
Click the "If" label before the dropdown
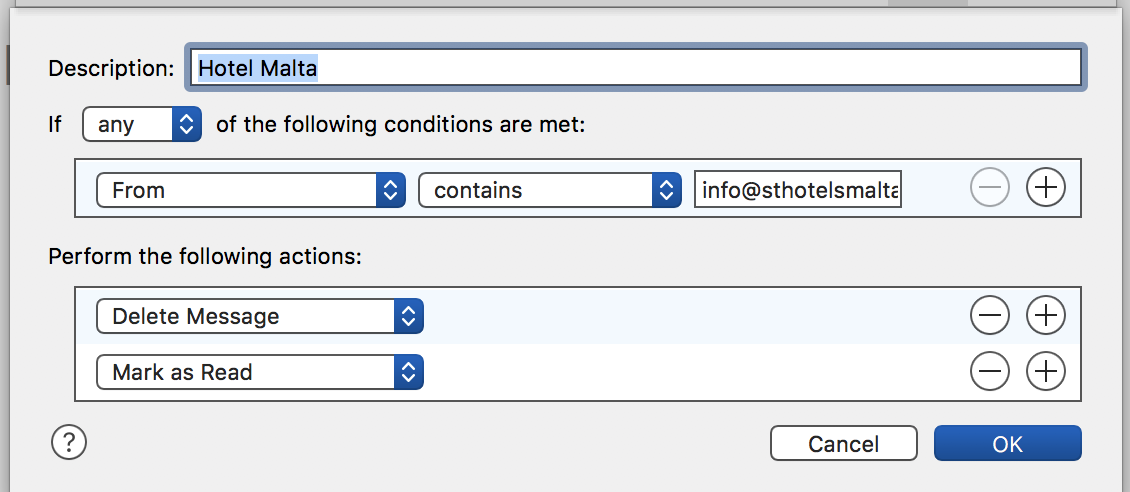(55, 125)
